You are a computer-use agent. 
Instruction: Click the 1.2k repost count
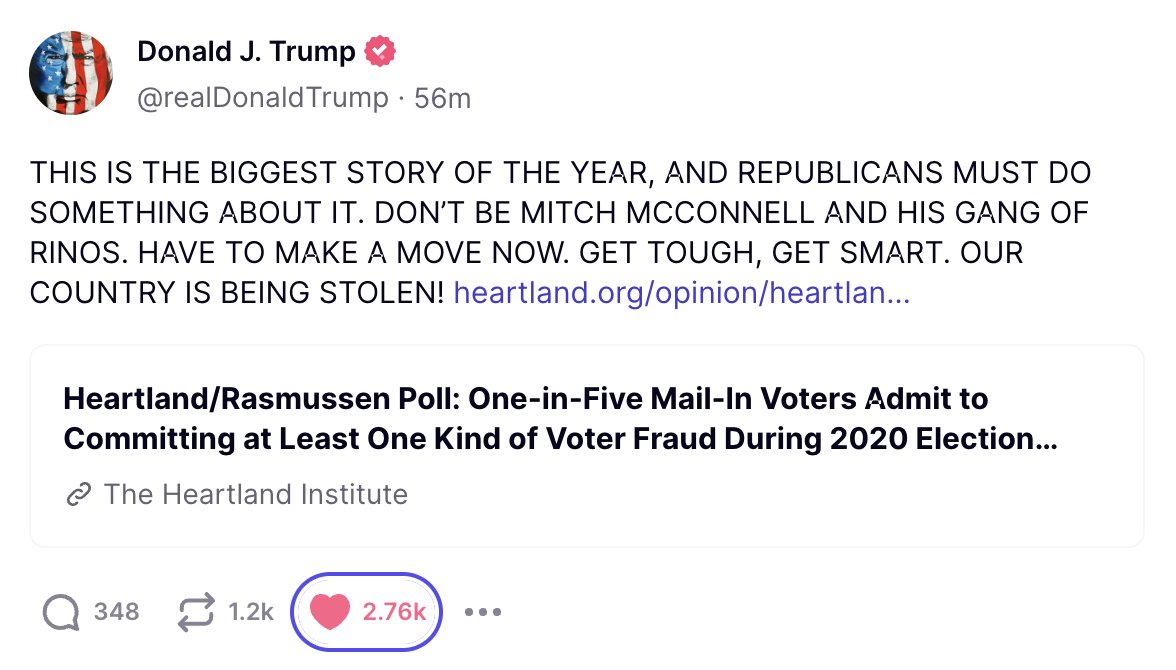(251, 612)
